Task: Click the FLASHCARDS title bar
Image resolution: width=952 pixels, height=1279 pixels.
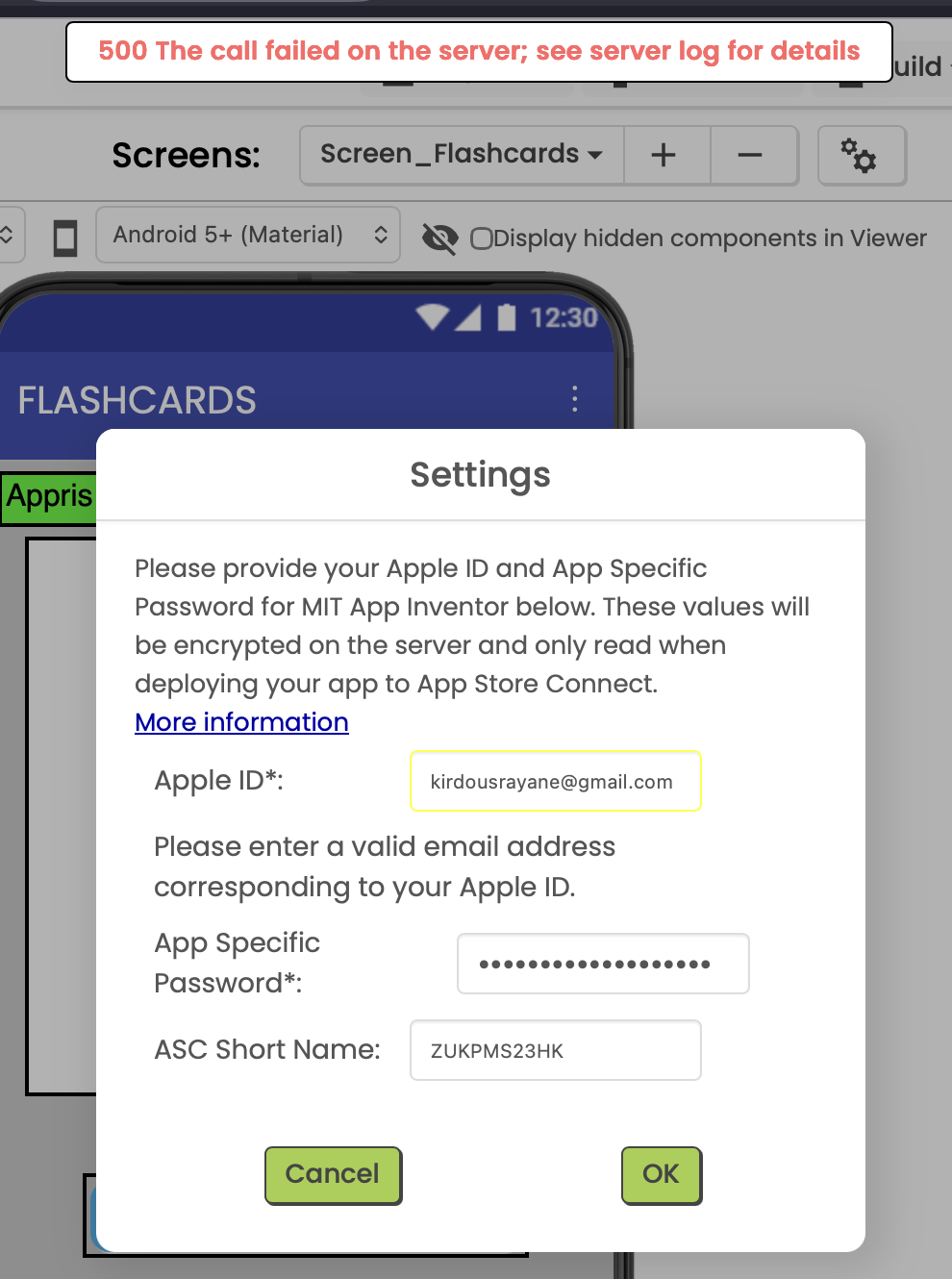Action: 306,399
